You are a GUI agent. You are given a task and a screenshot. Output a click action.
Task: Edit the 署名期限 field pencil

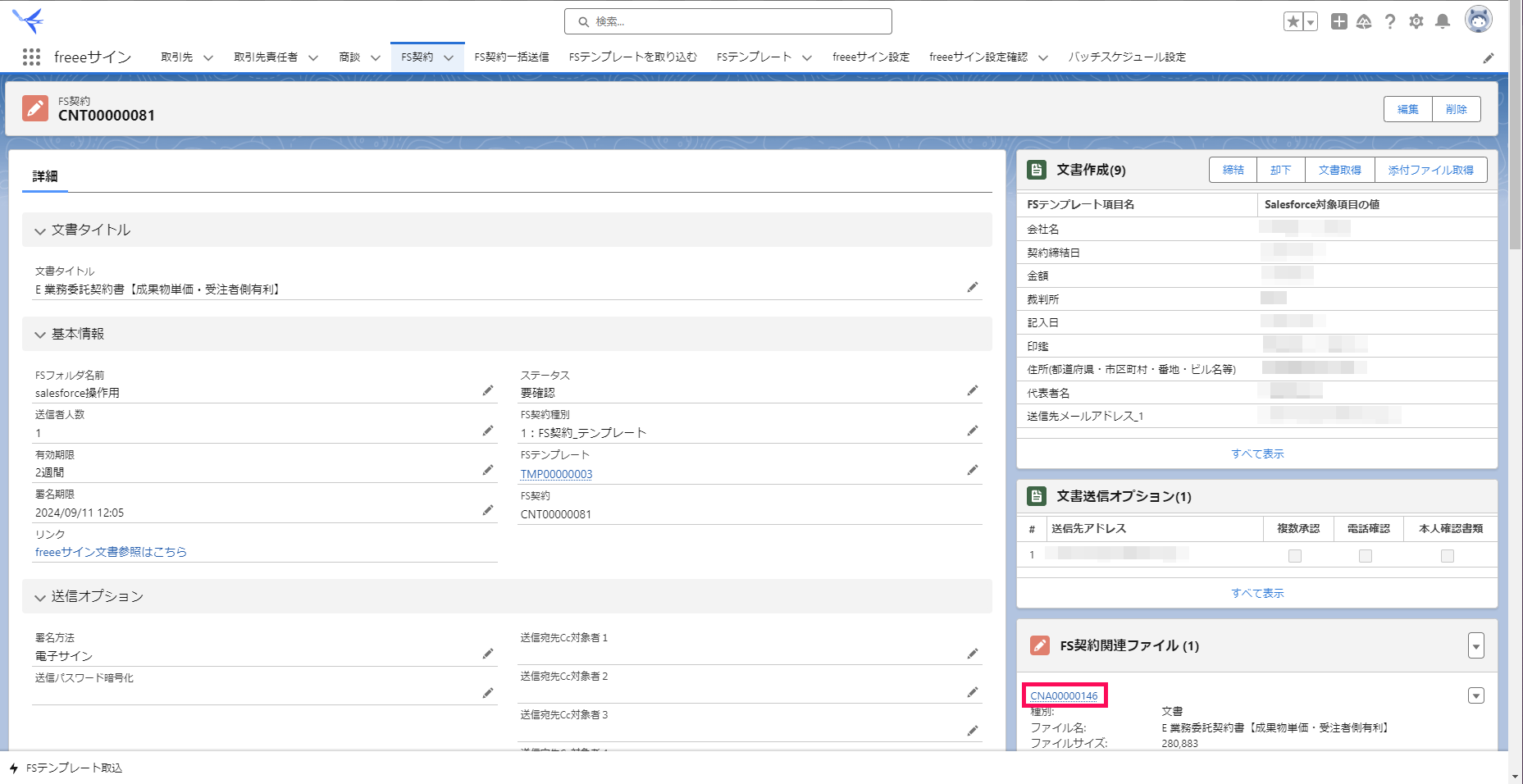tap(488, 510)
